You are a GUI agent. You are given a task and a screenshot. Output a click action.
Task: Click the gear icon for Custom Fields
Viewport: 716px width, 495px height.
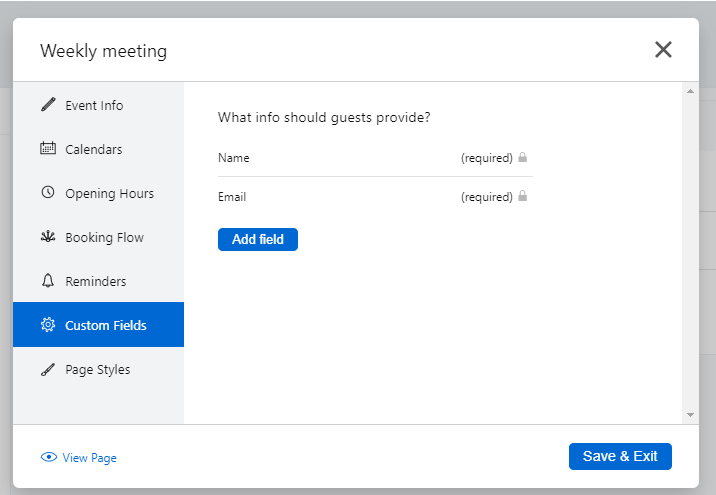[x=48, y=325]
